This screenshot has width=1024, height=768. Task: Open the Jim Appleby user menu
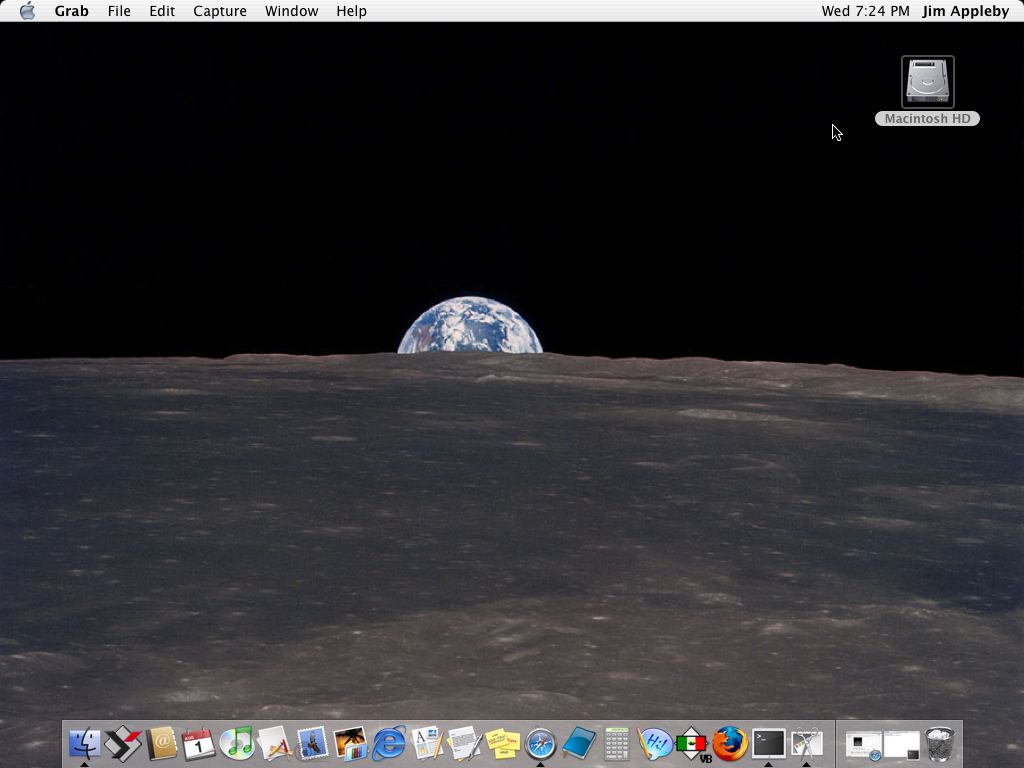pos(965,11)
